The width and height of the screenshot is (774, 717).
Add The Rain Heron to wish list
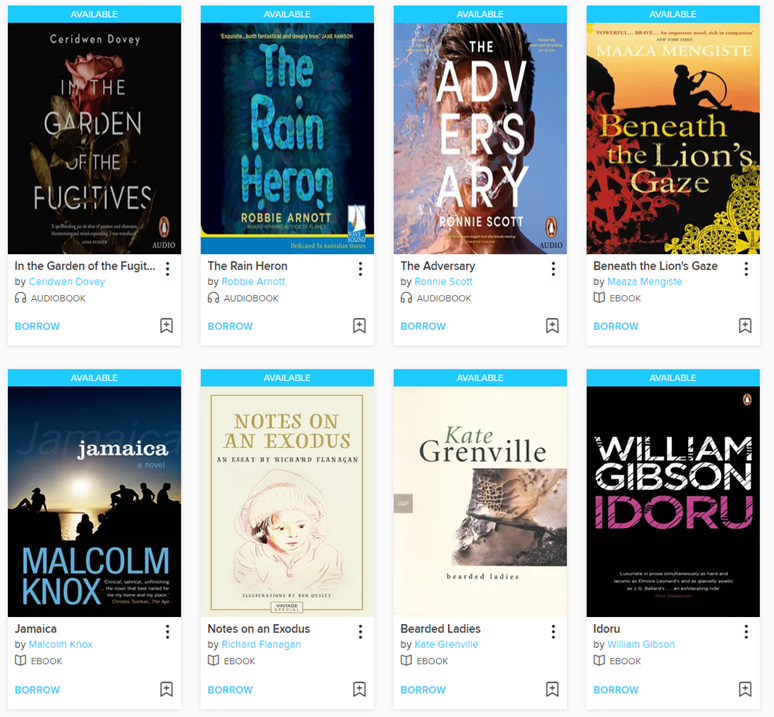click(359, 326)
